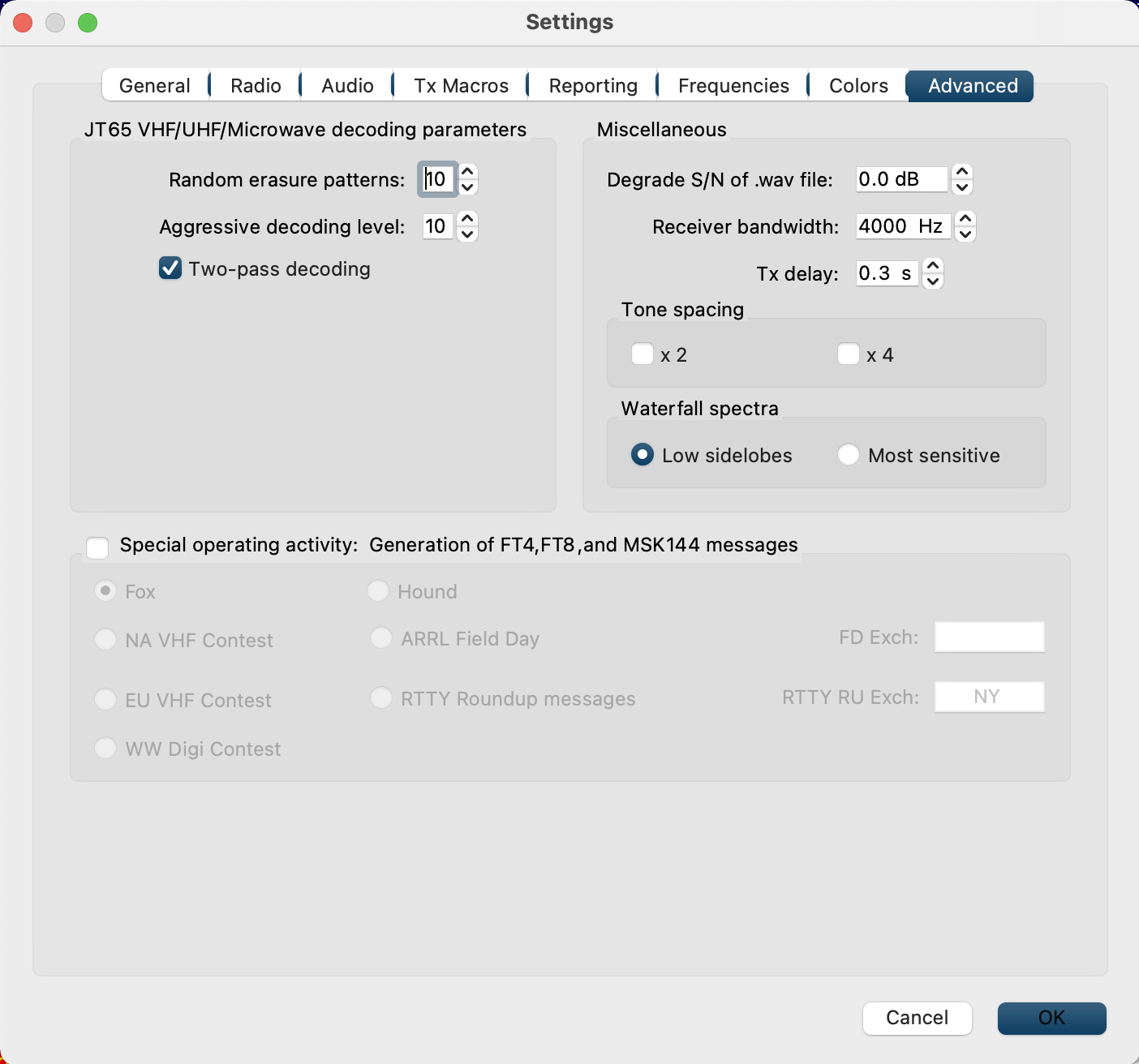This screenshot has width=1139, height=1064.
Task: Lower Aggressive decoding level with down arrow
Action: coord(467,234)
